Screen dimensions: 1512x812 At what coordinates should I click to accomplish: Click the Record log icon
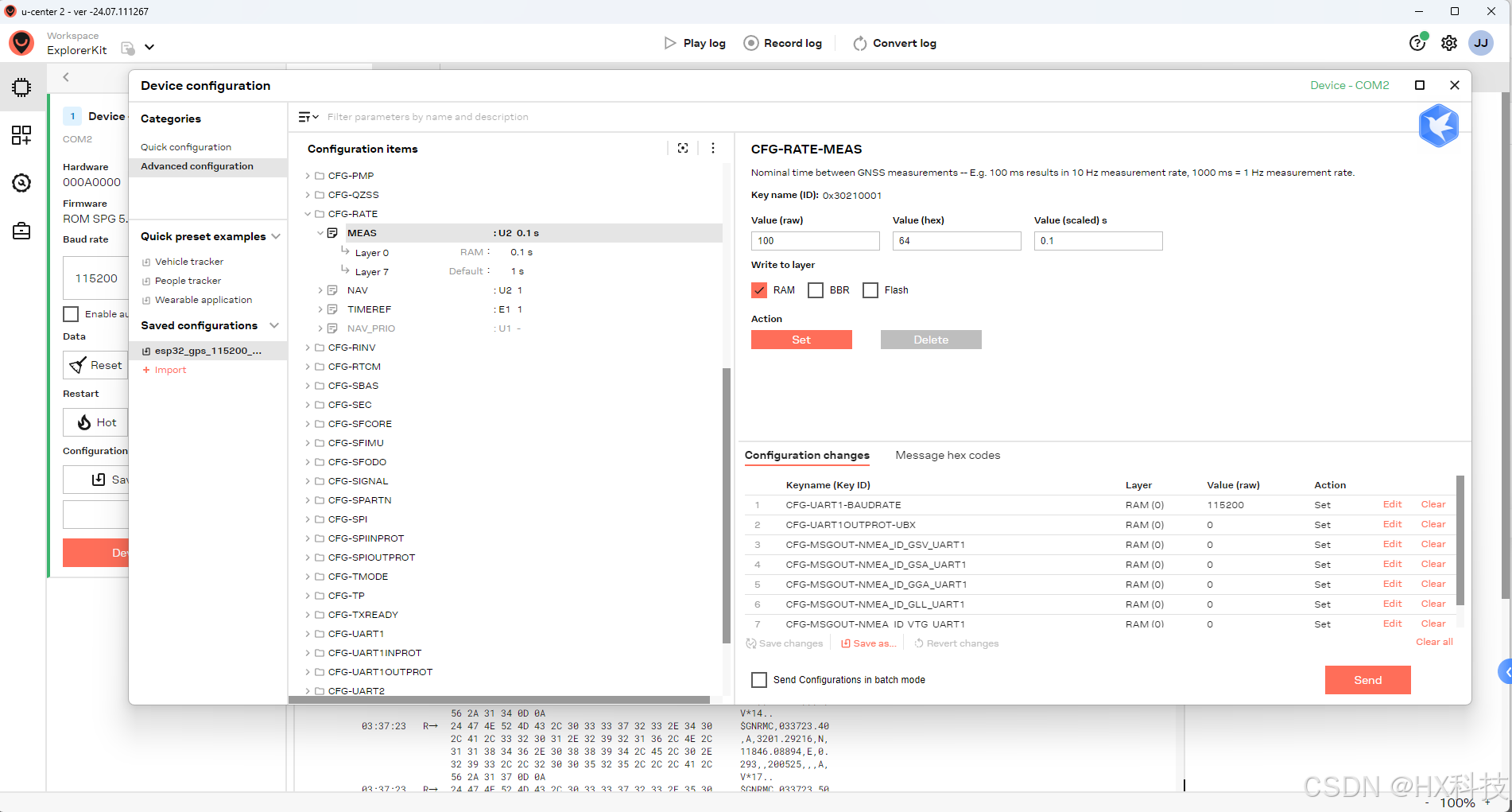750,43
